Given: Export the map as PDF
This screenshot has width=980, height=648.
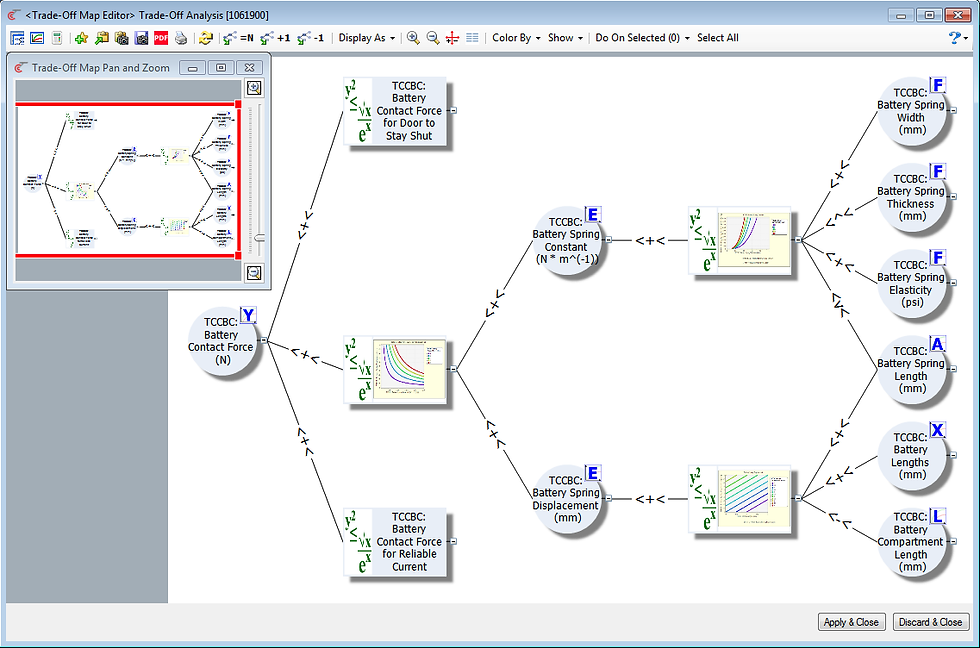Looking at the screenshot, I should [x=161, y=38].
